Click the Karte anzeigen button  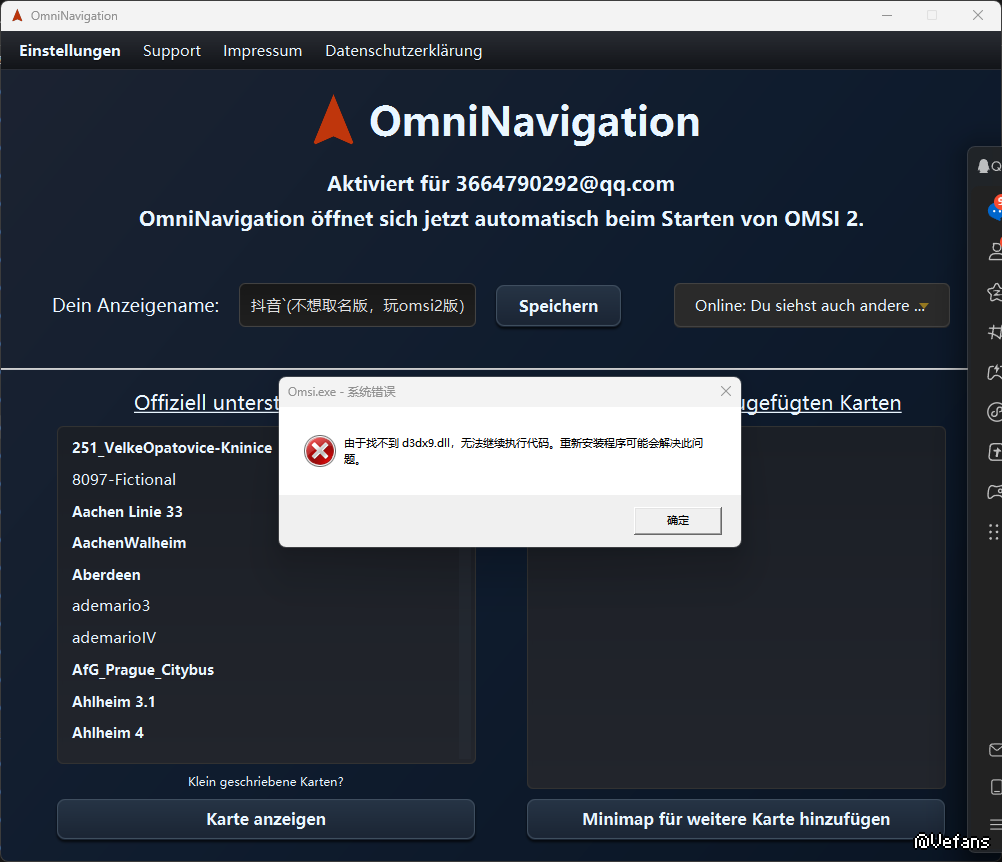click(x=266, y=819)
